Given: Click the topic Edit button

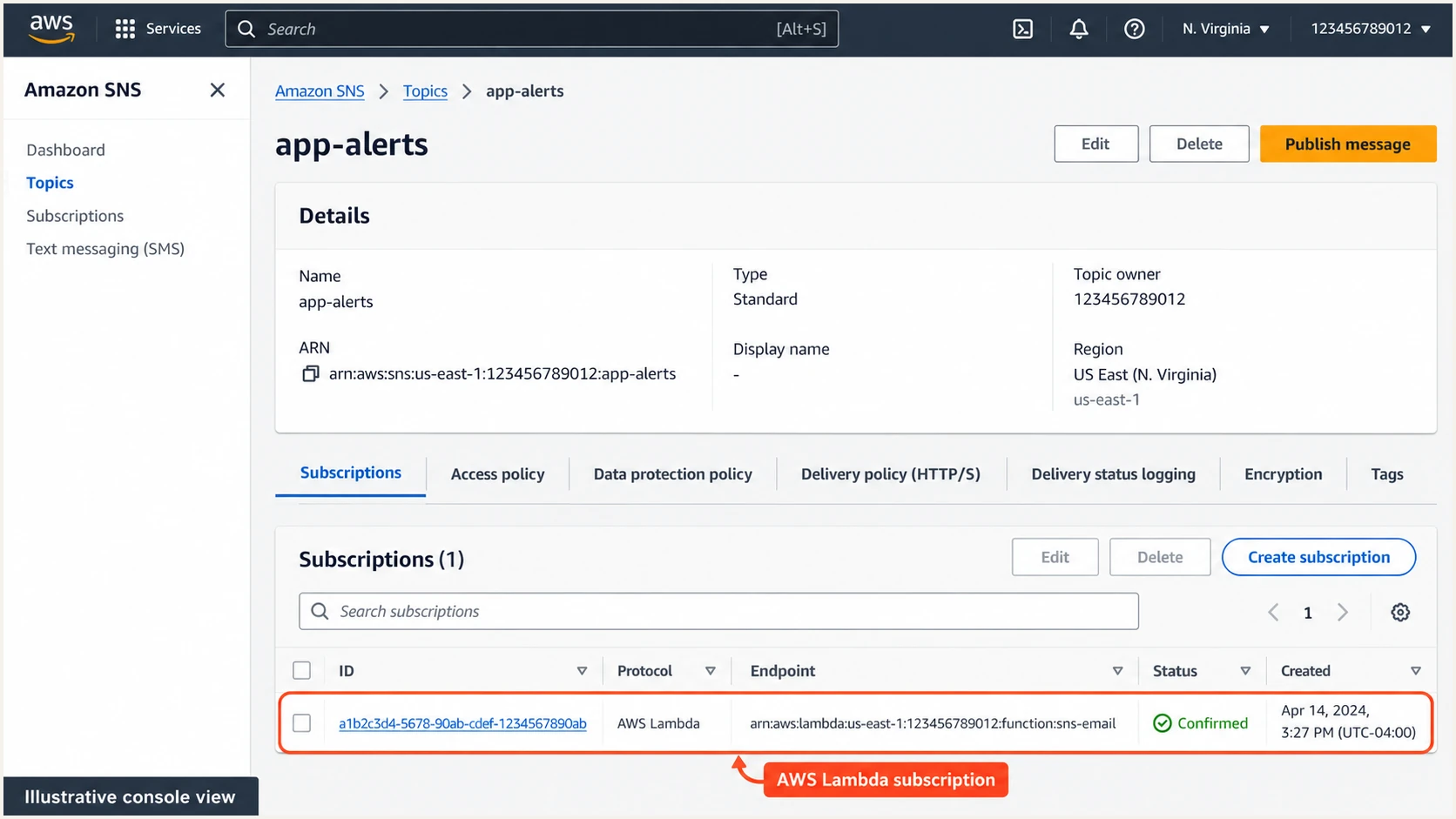Looking at the screenshot, I should [1095, 144].
